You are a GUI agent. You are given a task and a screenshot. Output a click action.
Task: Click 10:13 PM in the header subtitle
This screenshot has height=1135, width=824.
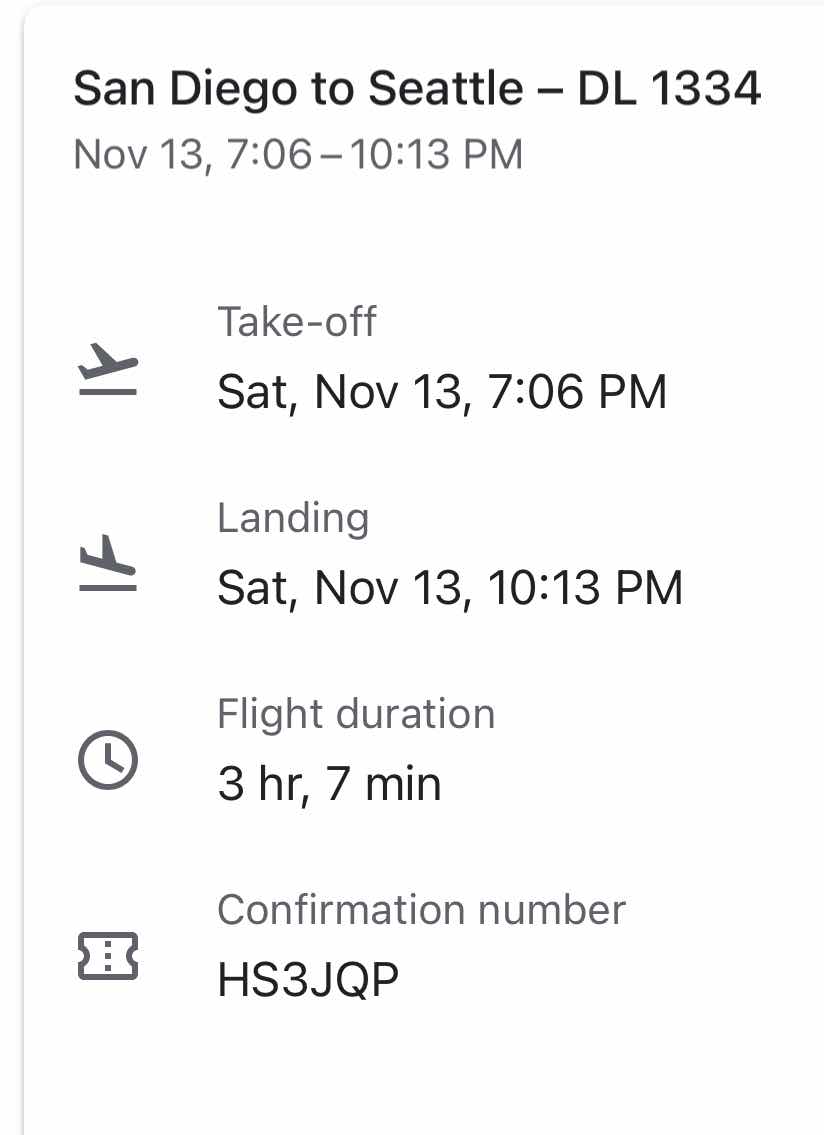436,155
